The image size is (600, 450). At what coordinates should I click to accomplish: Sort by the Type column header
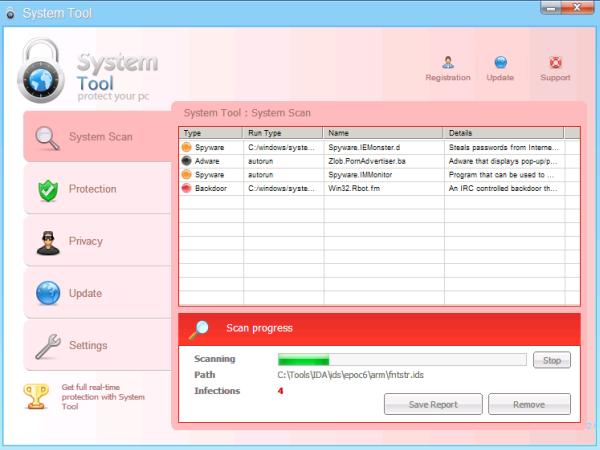pos(211,133)
